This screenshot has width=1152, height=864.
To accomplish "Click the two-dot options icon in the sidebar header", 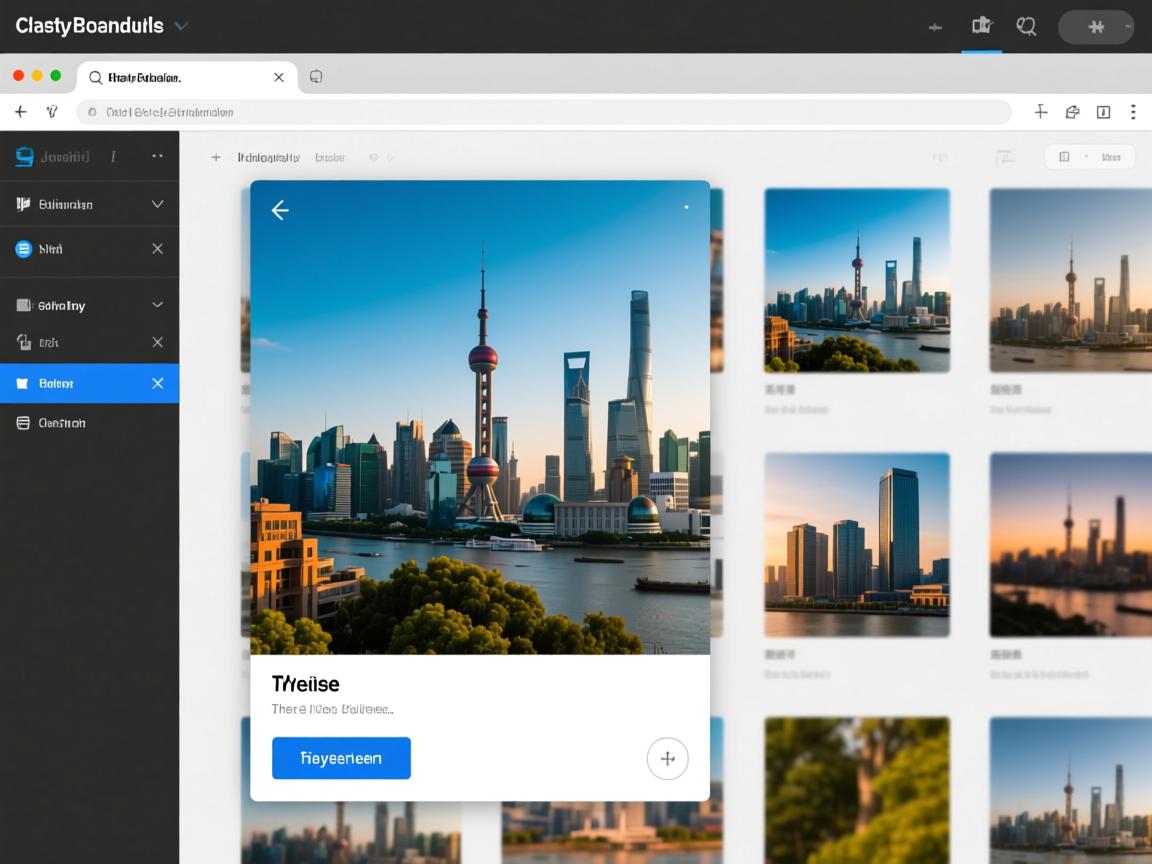I will pos(157,157).
